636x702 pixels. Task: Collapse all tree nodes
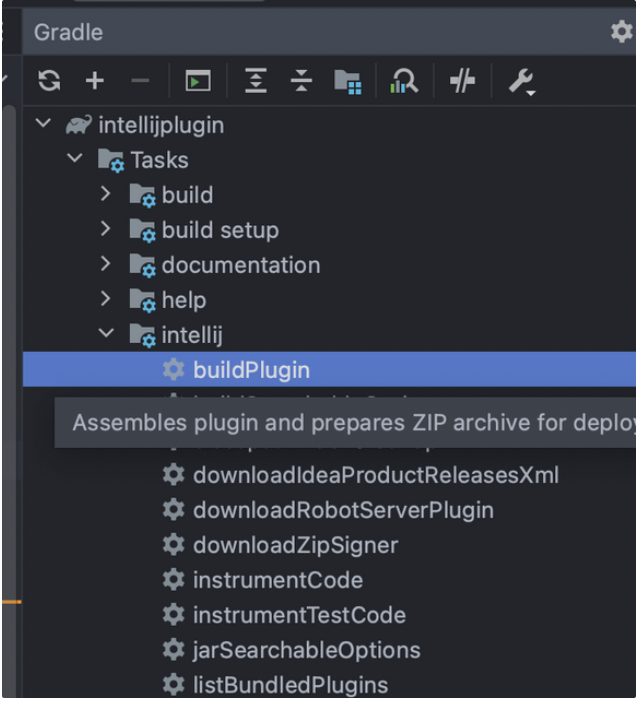[301, 81]
